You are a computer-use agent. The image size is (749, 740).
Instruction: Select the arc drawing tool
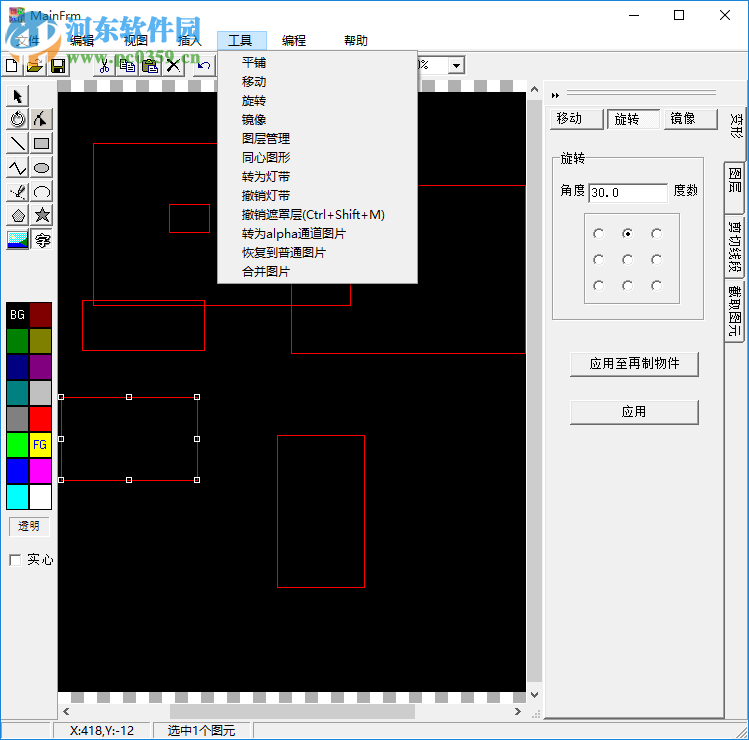click(41, 192)
